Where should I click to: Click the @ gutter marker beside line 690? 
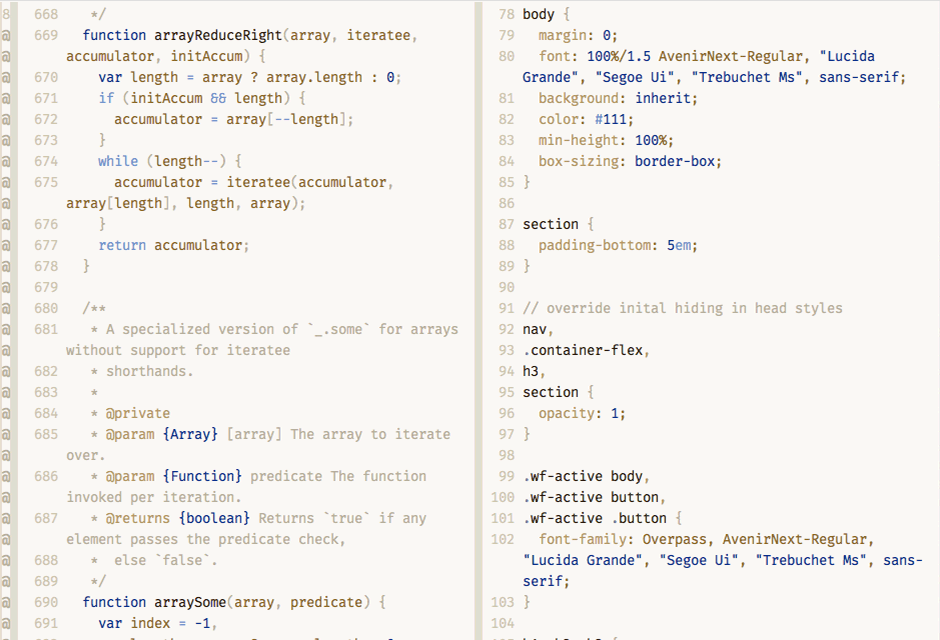tap(5, 602)
